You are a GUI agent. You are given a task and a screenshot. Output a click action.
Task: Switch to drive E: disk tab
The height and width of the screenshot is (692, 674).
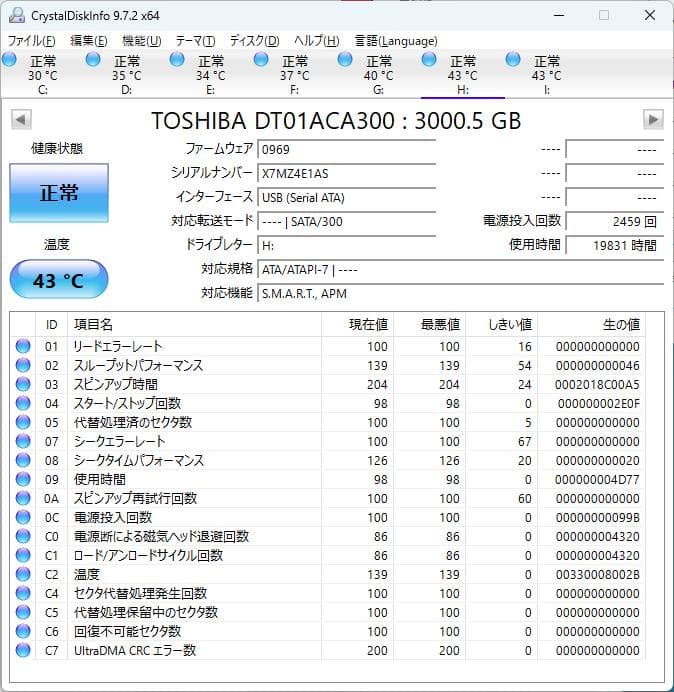click(211, 74)
